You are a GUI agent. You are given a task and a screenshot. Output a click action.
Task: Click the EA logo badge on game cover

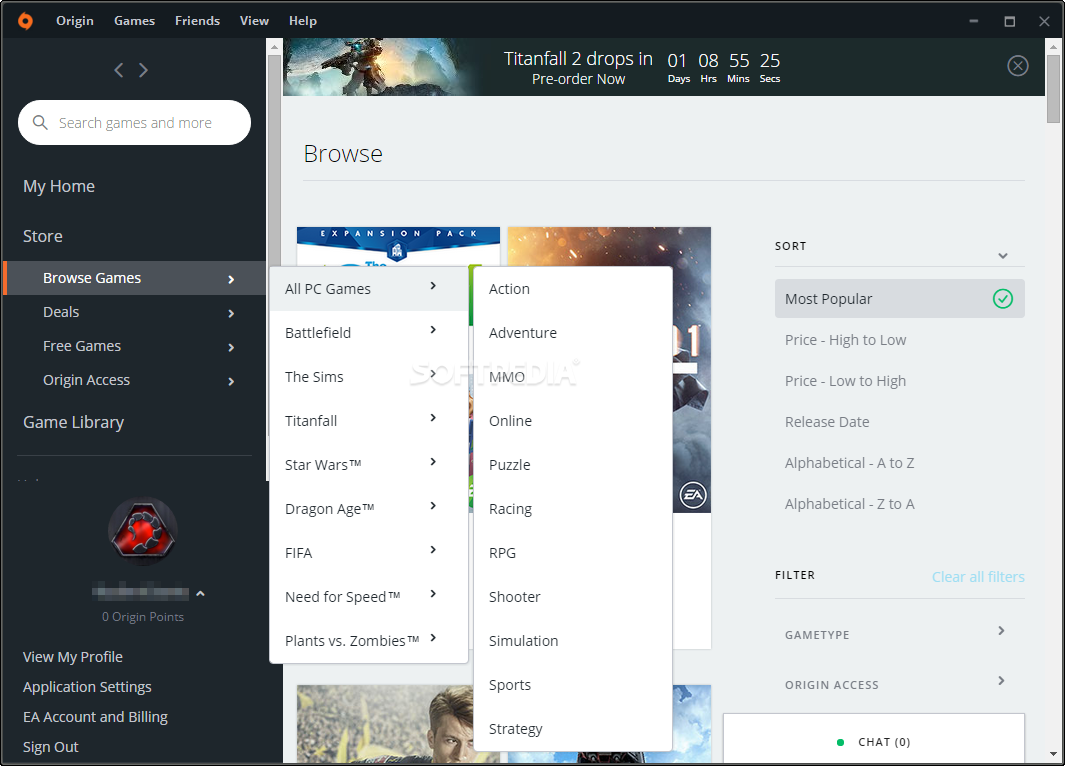[693, 495]
